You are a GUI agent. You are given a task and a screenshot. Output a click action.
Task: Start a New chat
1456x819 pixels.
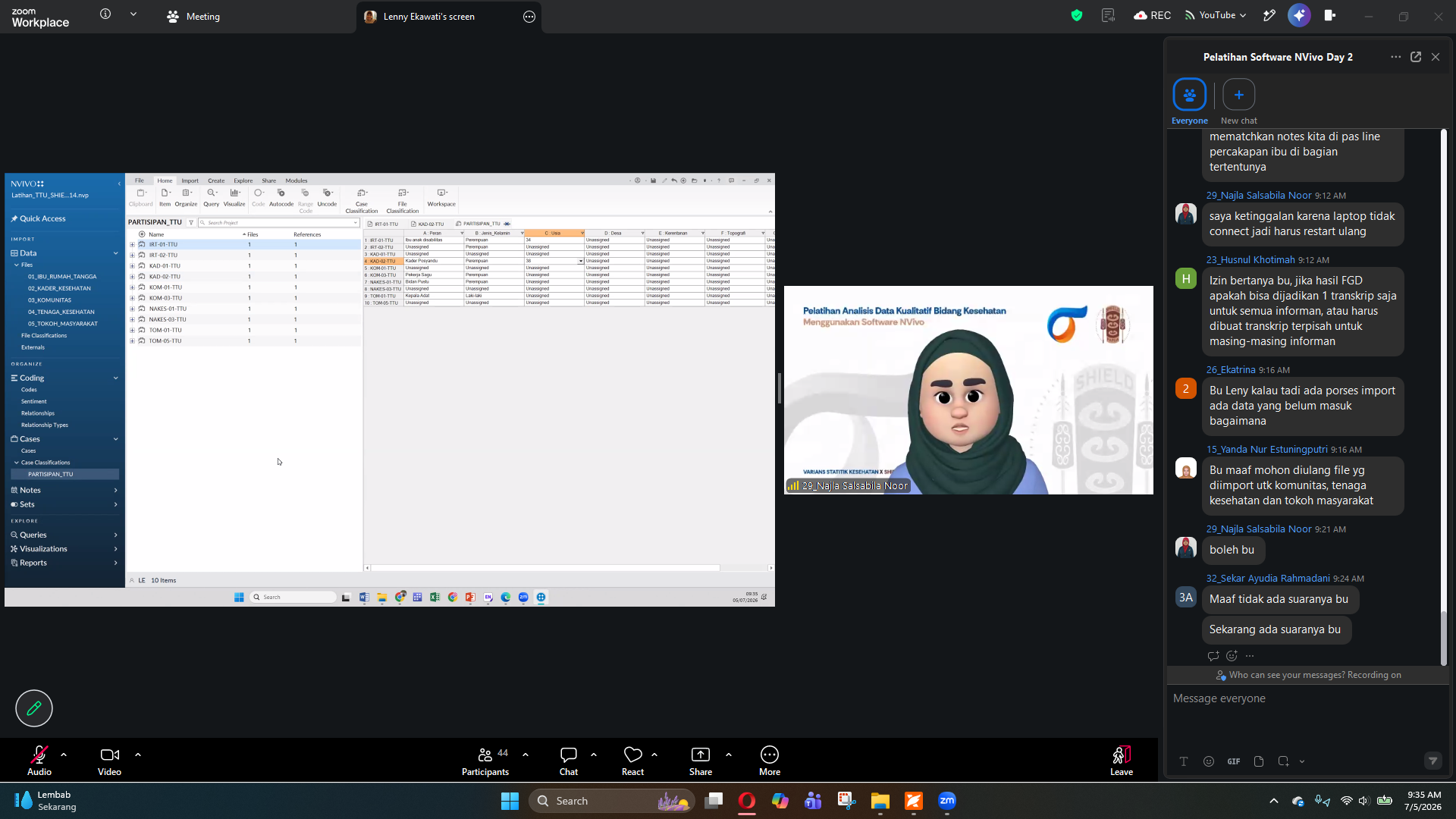[x=1238, y=102]
